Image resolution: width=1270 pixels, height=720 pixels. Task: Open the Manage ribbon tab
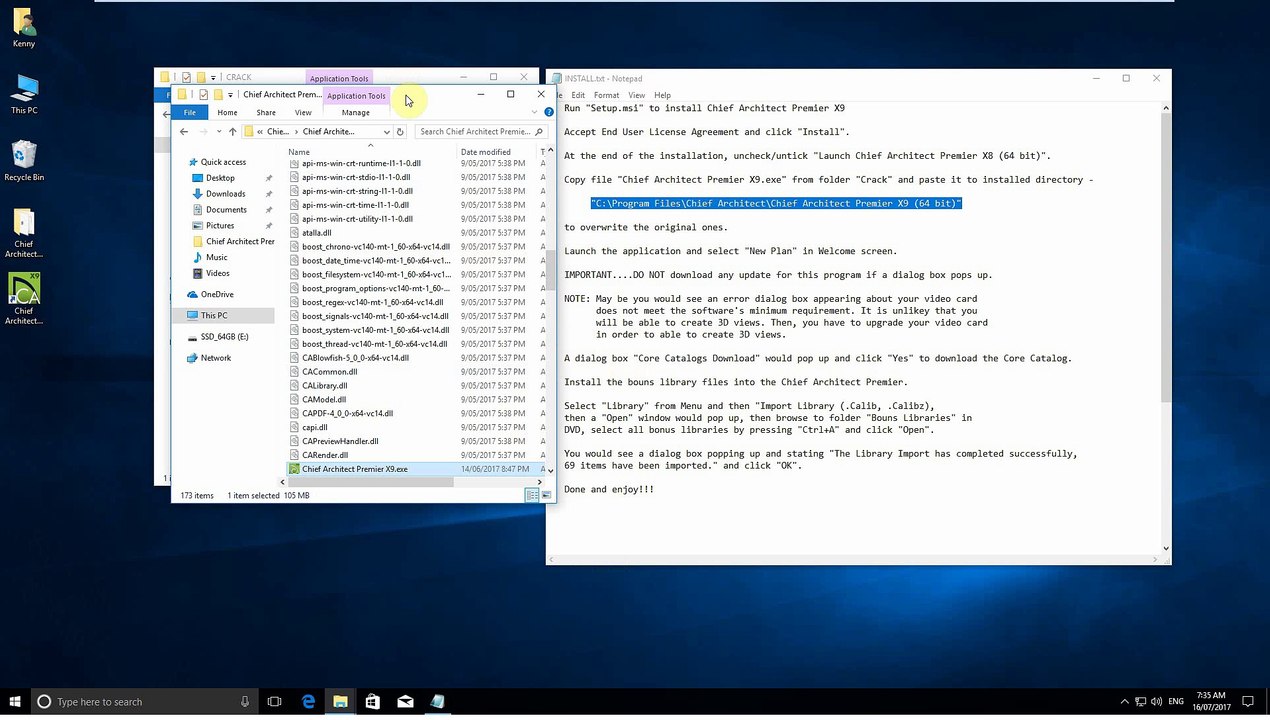356,112
